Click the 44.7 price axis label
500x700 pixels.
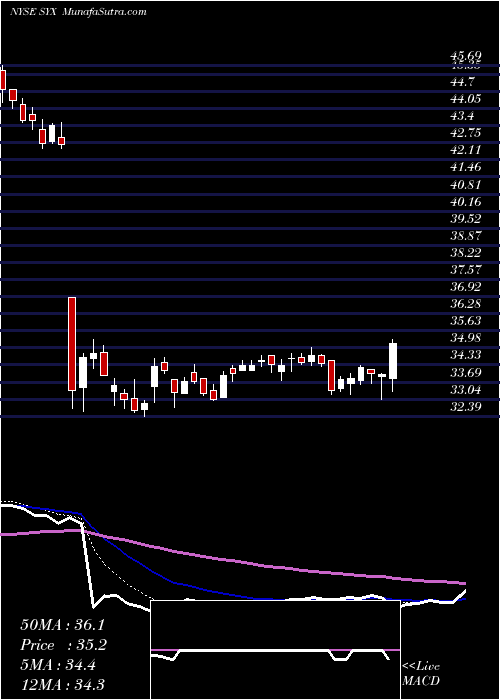coord(463,82)
